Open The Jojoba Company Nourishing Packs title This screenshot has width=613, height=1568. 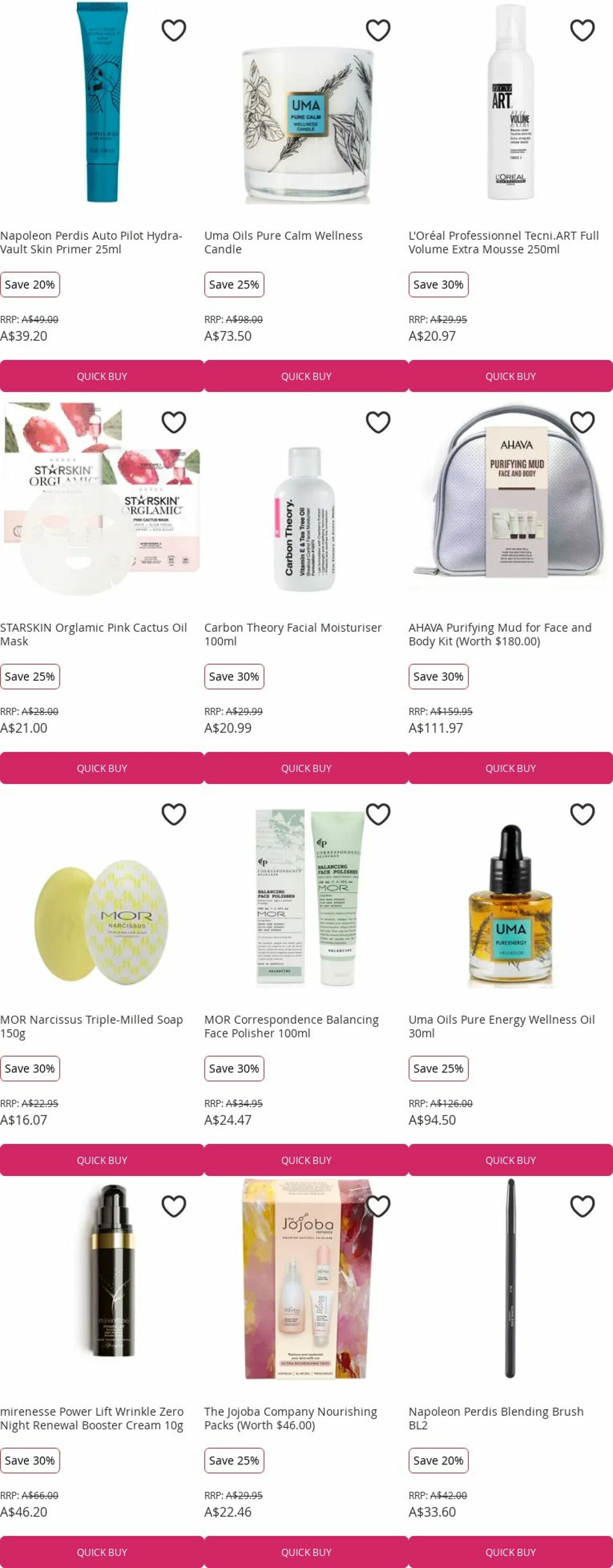click(x=291, y=1419)
